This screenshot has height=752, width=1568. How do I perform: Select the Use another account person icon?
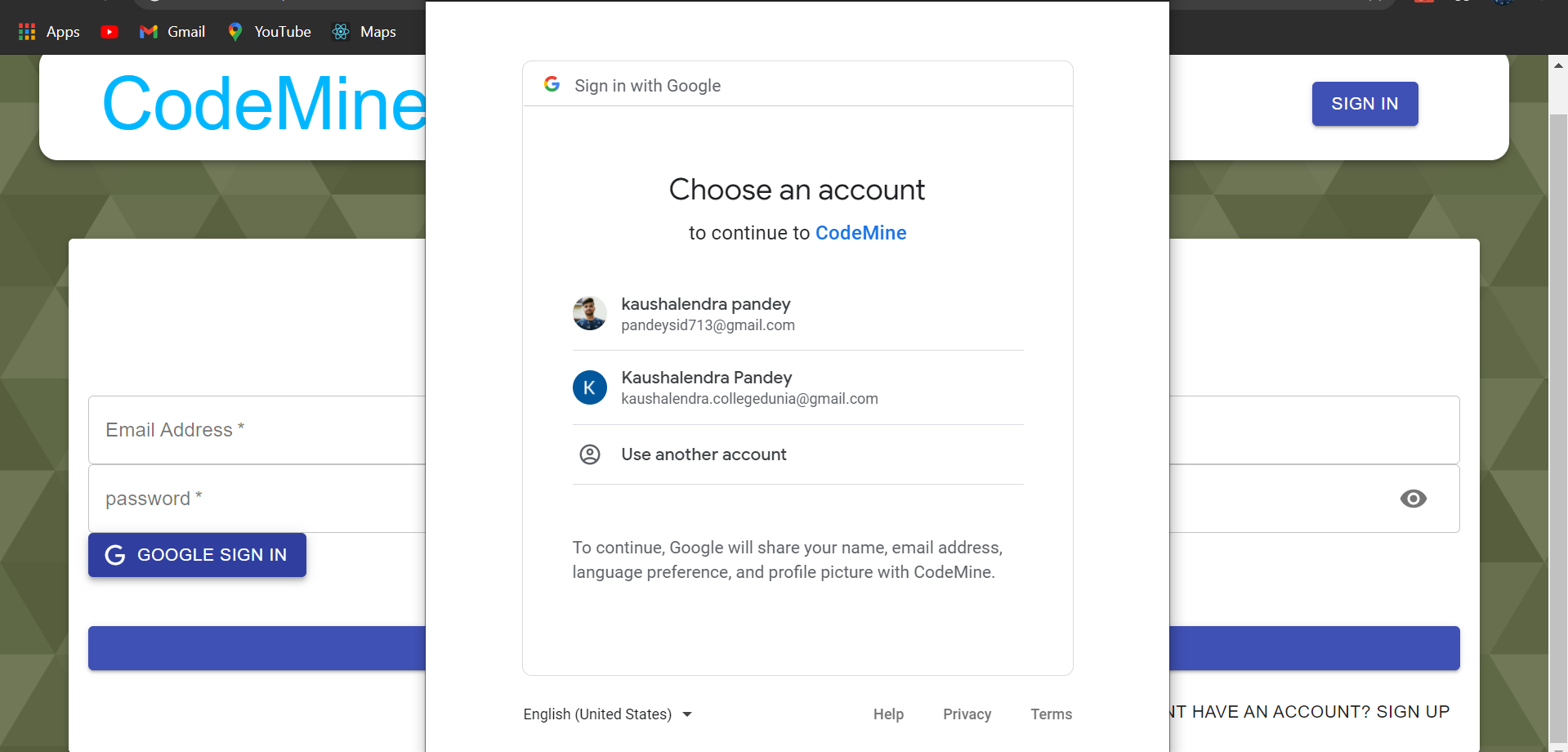pyautogui.click(x=590, y=454)
